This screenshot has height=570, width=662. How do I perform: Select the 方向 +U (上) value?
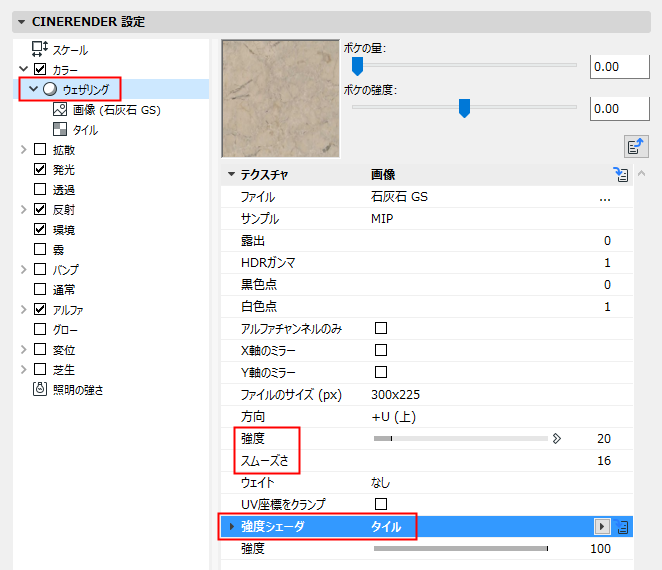tap(393, 417)
